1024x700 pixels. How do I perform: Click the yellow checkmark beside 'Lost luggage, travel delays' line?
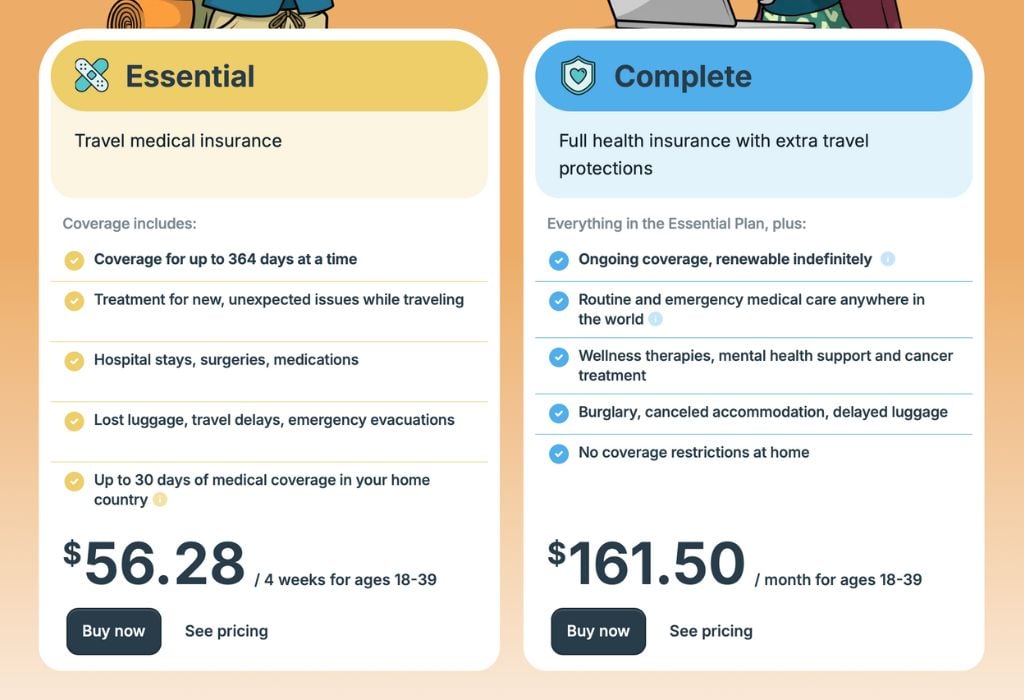(74, 421)
